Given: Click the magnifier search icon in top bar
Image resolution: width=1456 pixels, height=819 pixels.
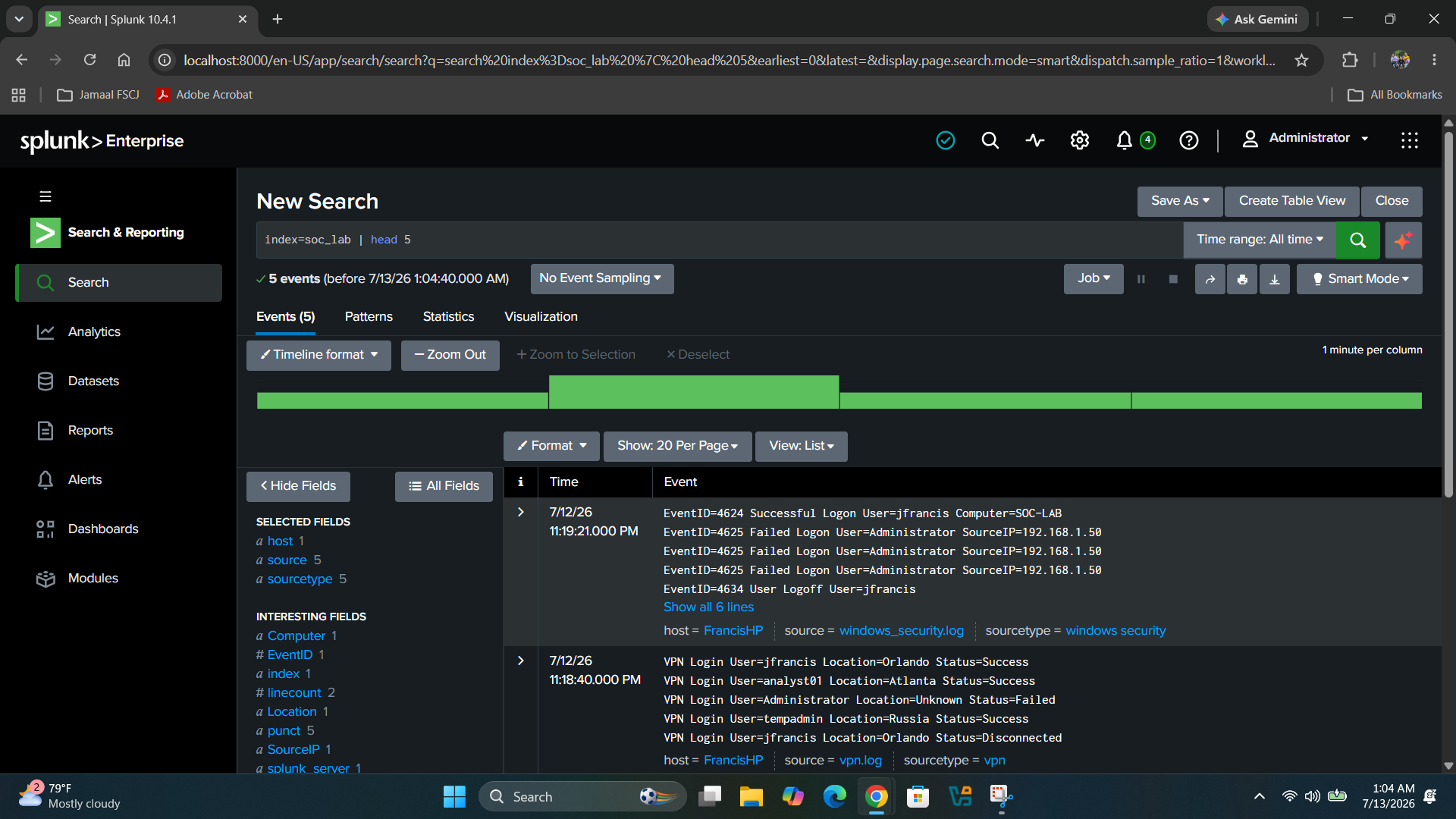Looking at the screenshot, I should [990, 140].
